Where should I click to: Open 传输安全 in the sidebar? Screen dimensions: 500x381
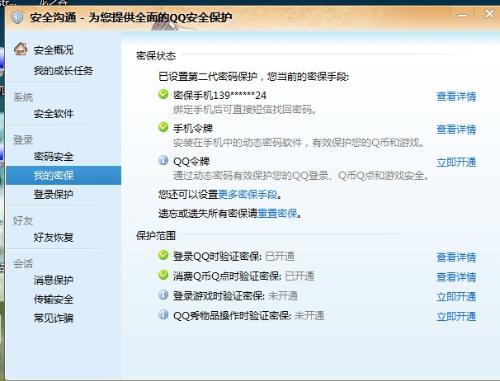(53, 299)
